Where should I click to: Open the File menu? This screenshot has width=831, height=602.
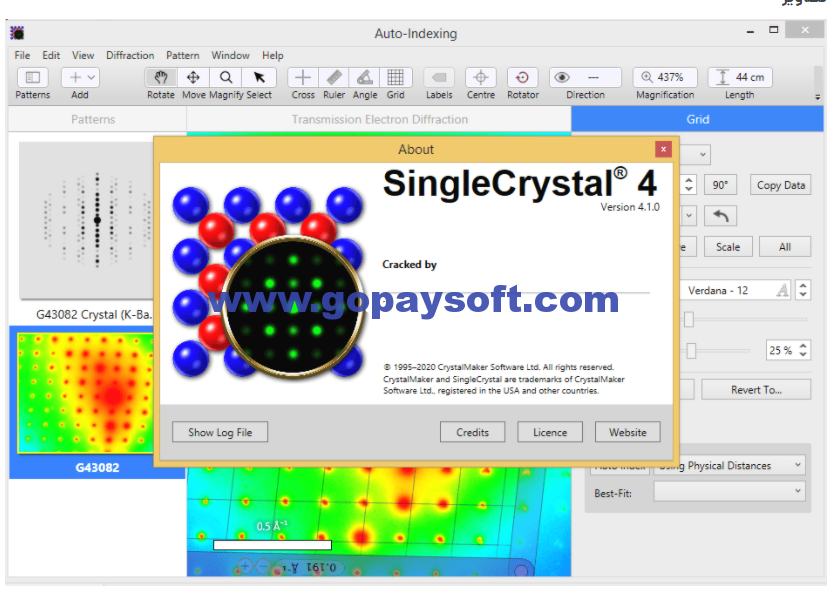click(x=22, y=55)
